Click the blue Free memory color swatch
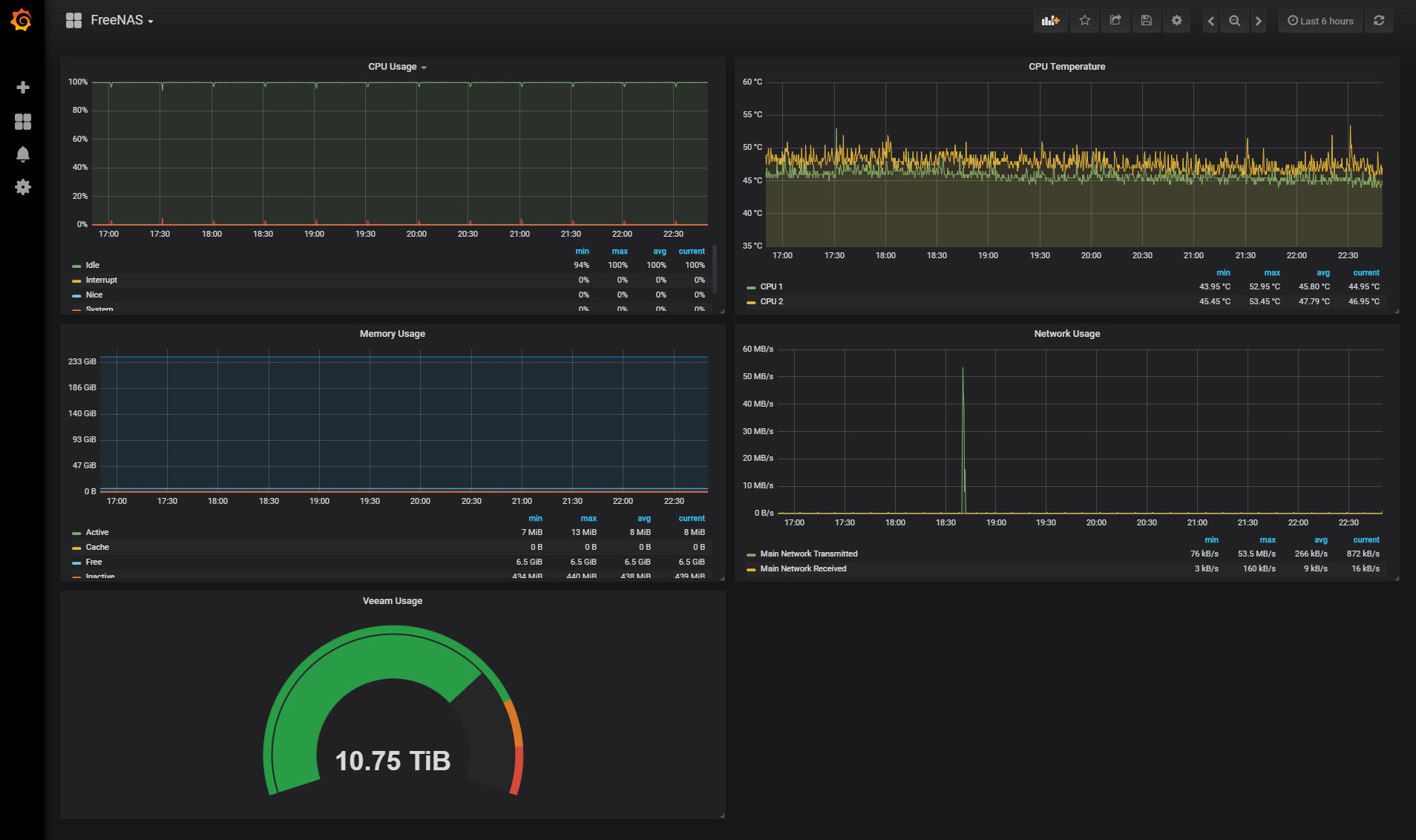Screen dimensions: 1416x840 76,562
